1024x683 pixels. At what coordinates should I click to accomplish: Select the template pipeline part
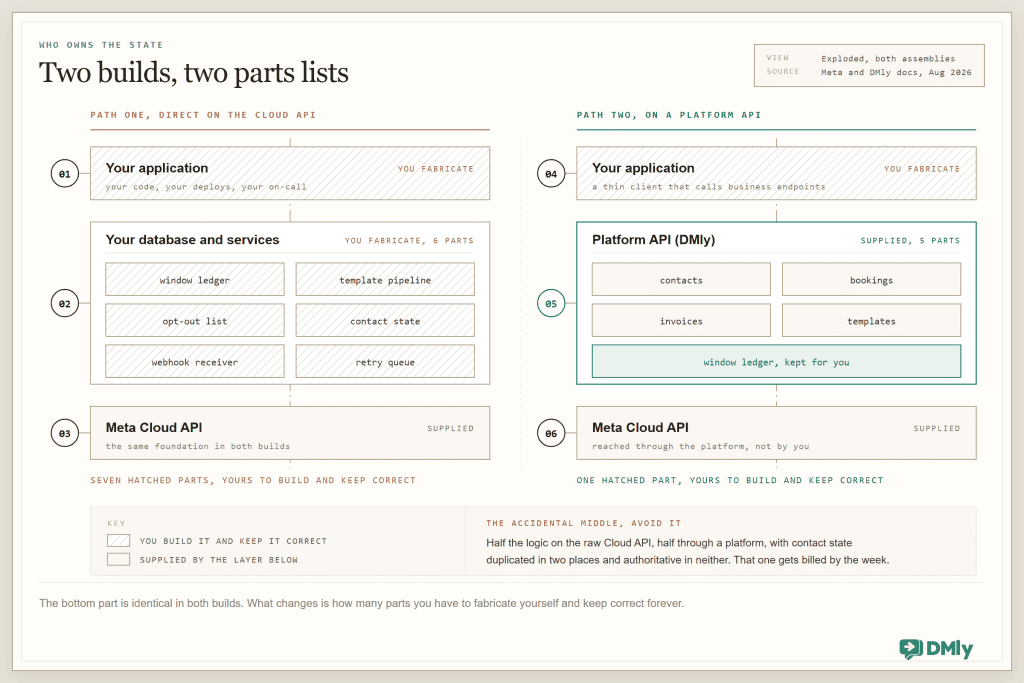pos(385,279)
